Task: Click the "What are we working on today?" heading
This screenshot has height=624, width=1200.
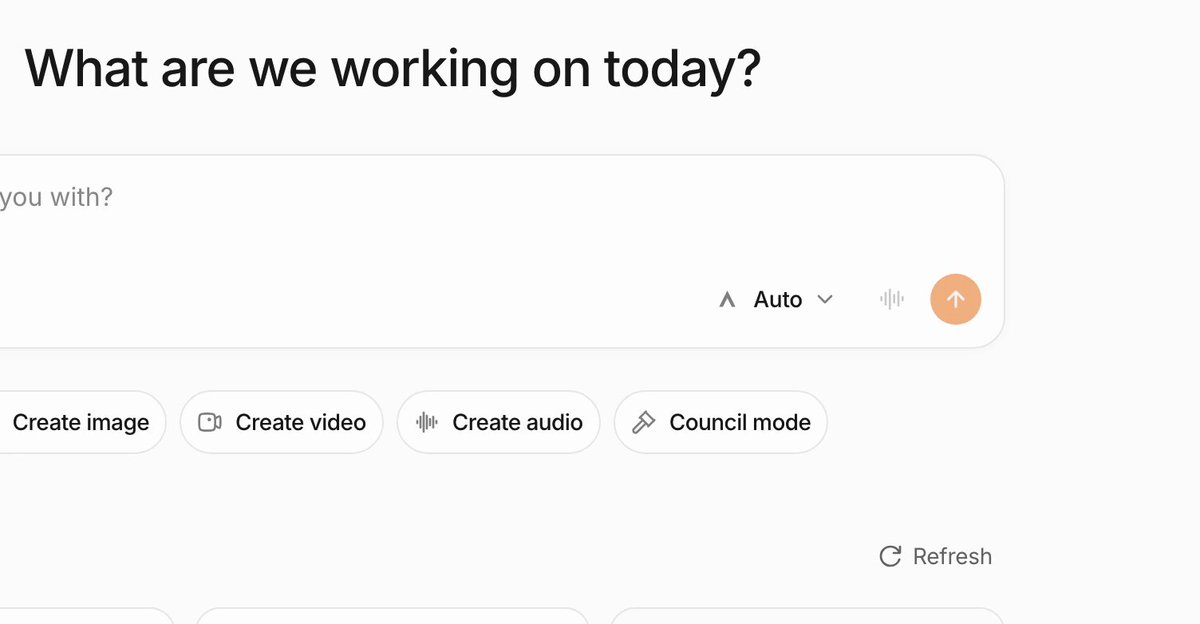Action: coord(392,69)
